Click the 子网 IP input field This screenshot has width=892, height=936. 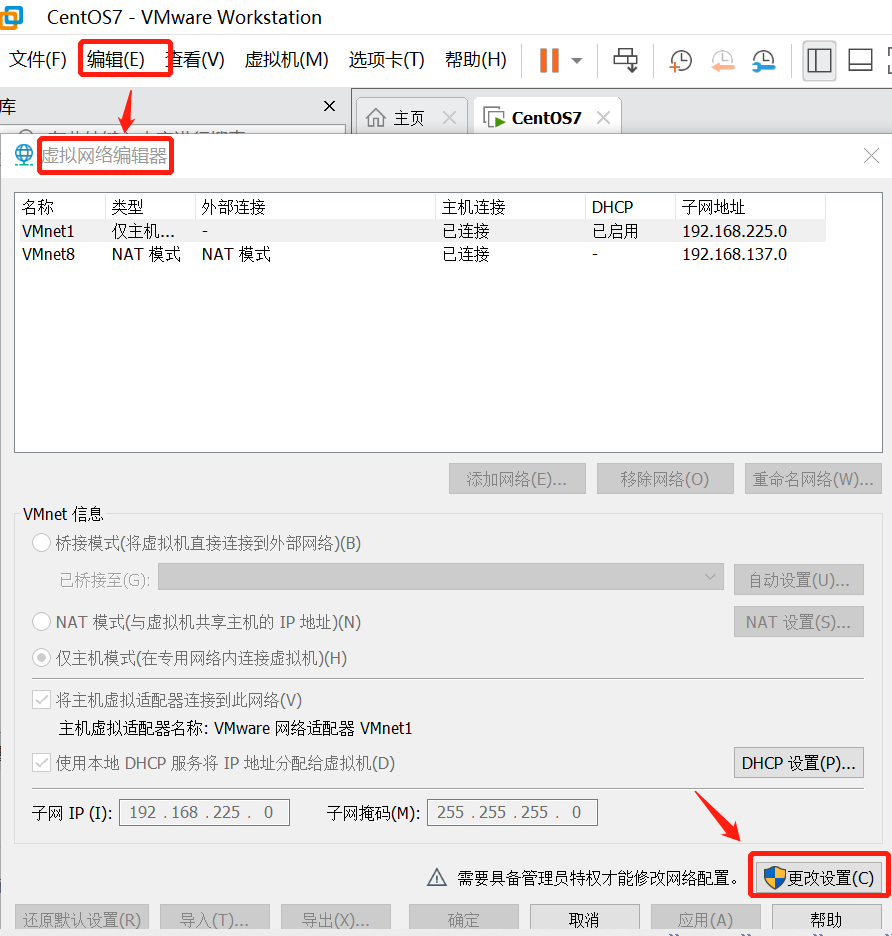[x=205, y=812]
